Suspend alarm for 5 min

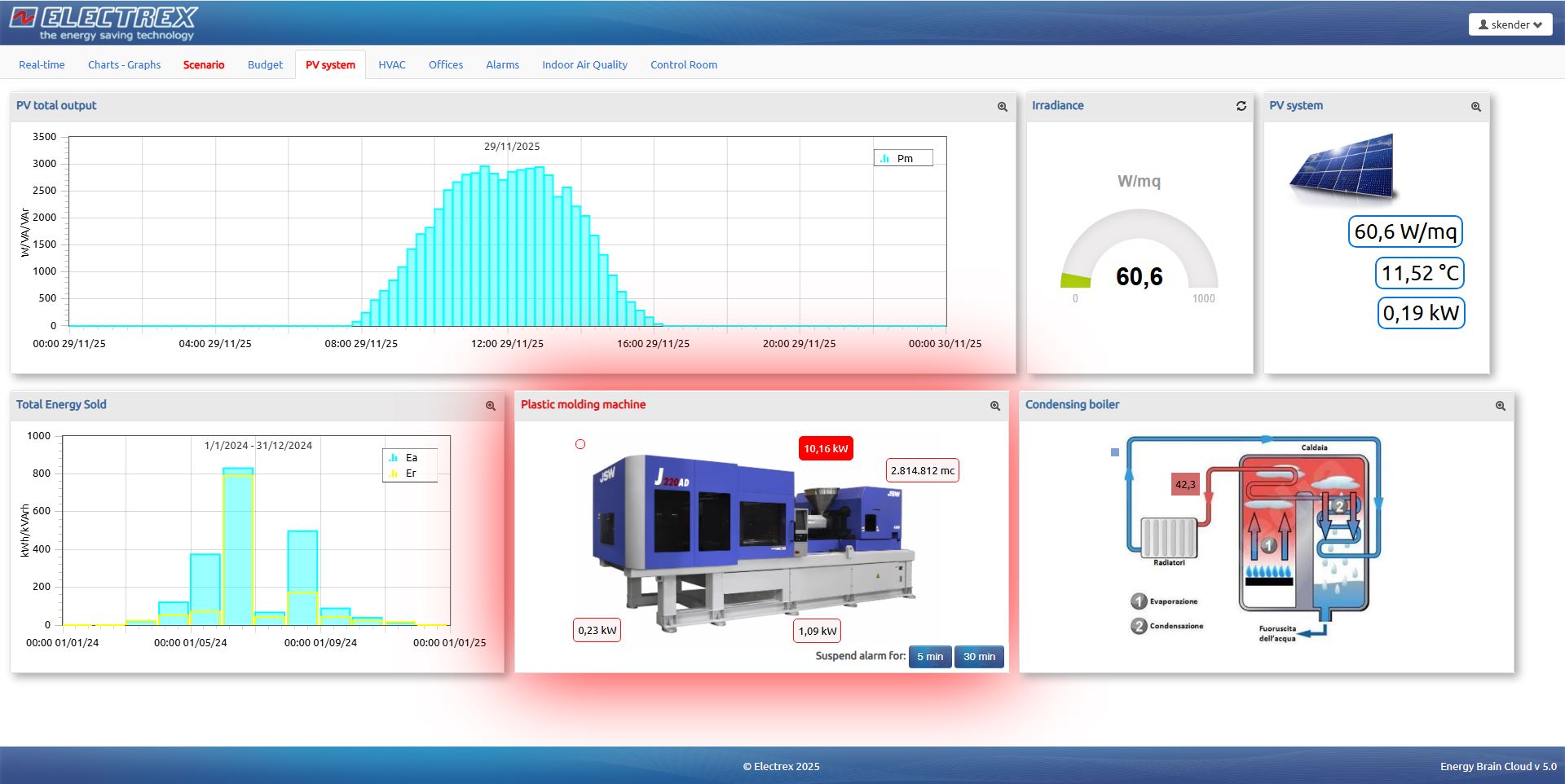coord(929,657)
